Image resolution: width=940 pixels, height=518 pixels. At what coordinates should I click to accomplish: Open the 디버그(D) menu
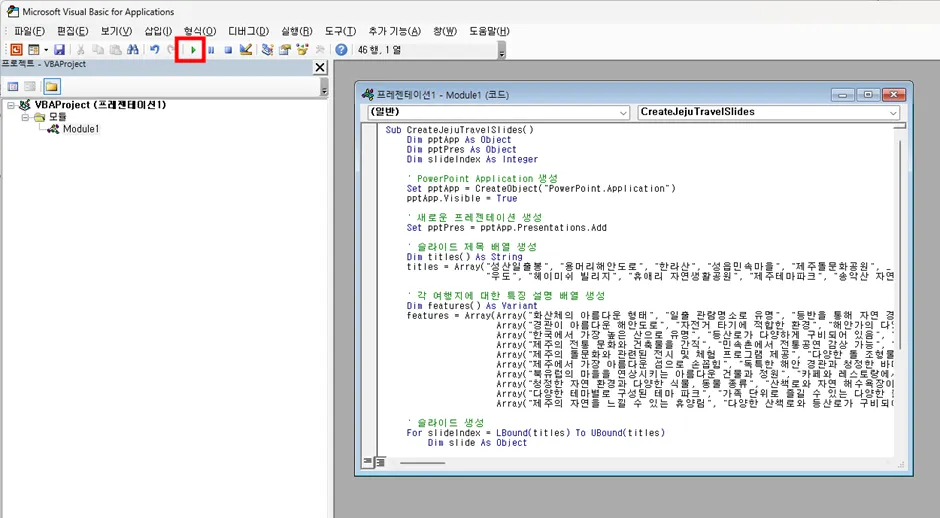coord(248,31)
